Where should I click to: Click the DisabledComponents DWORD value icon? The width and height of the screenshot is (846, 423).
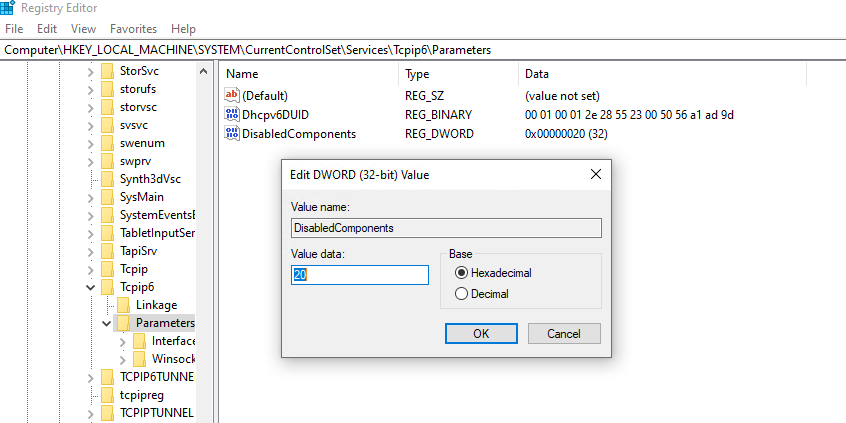231,133
